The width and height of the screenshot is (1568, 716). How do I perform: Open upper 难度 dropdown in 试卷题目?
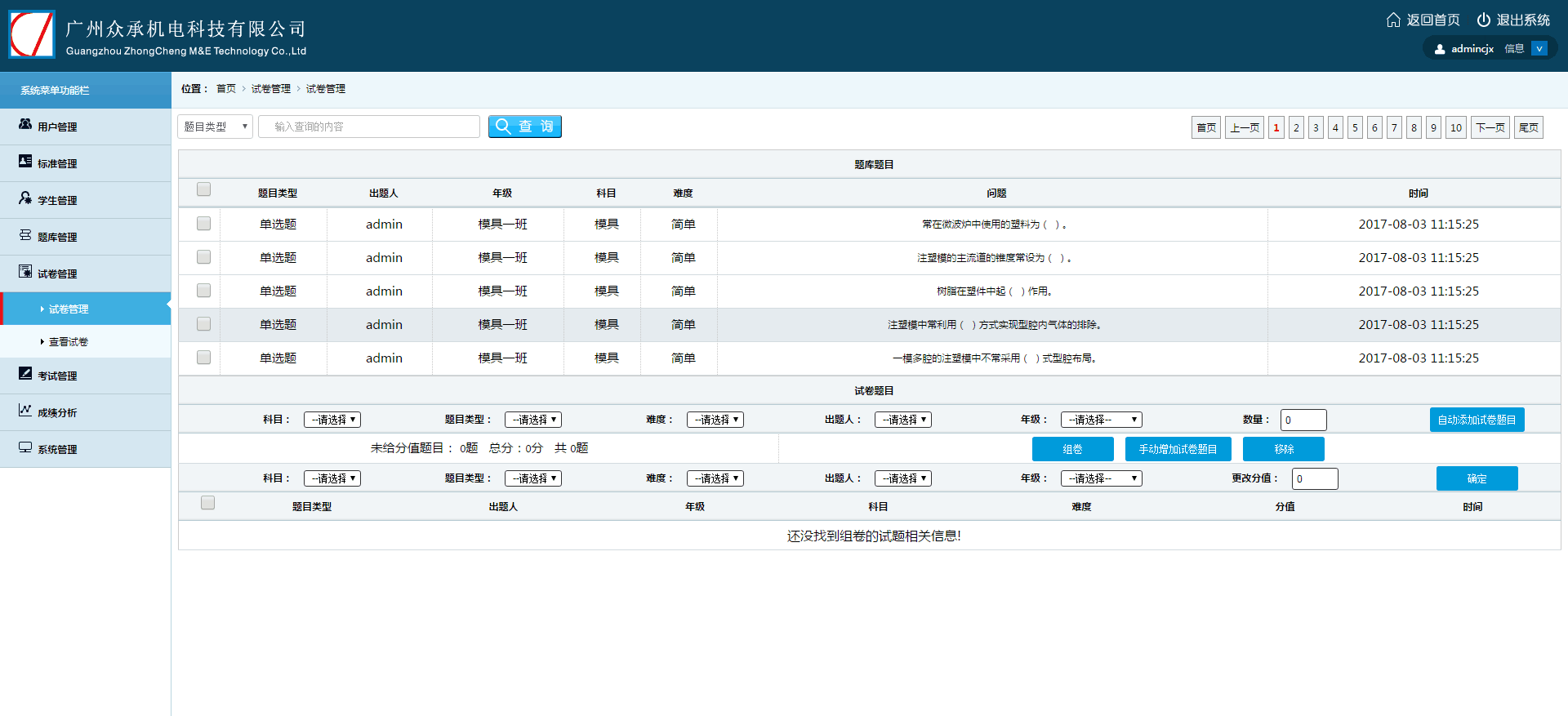click(x=715, y=420)
